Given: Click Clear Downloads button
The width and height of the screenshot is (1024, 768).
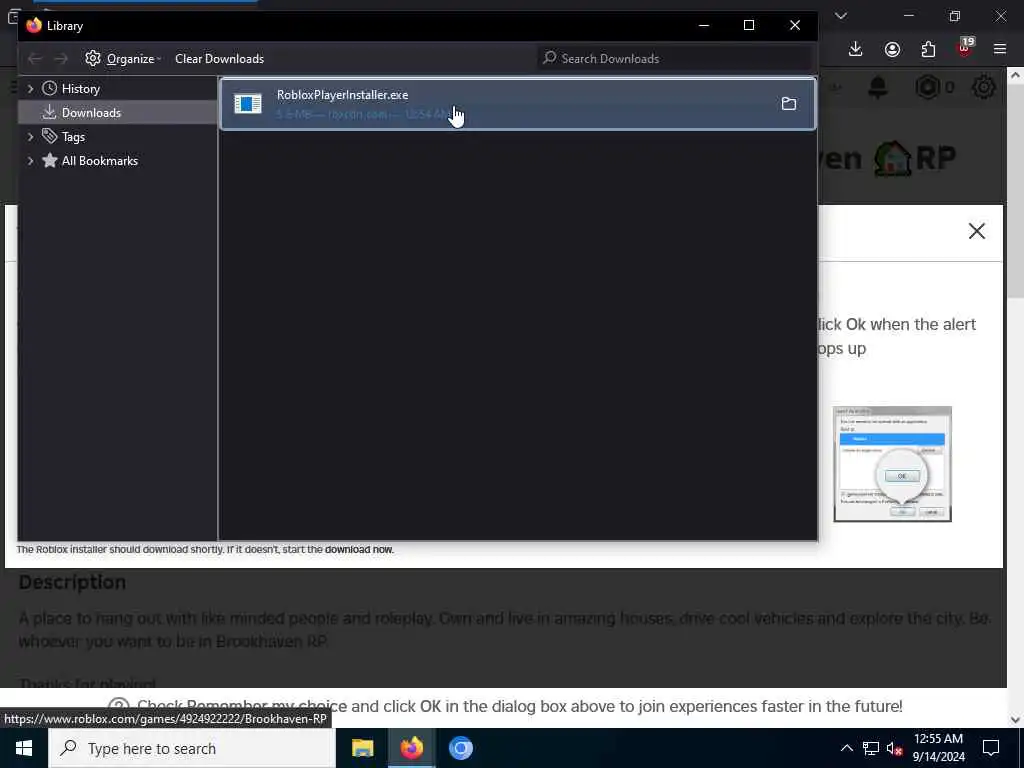Looking at the screenshot, I should point(219,59).
